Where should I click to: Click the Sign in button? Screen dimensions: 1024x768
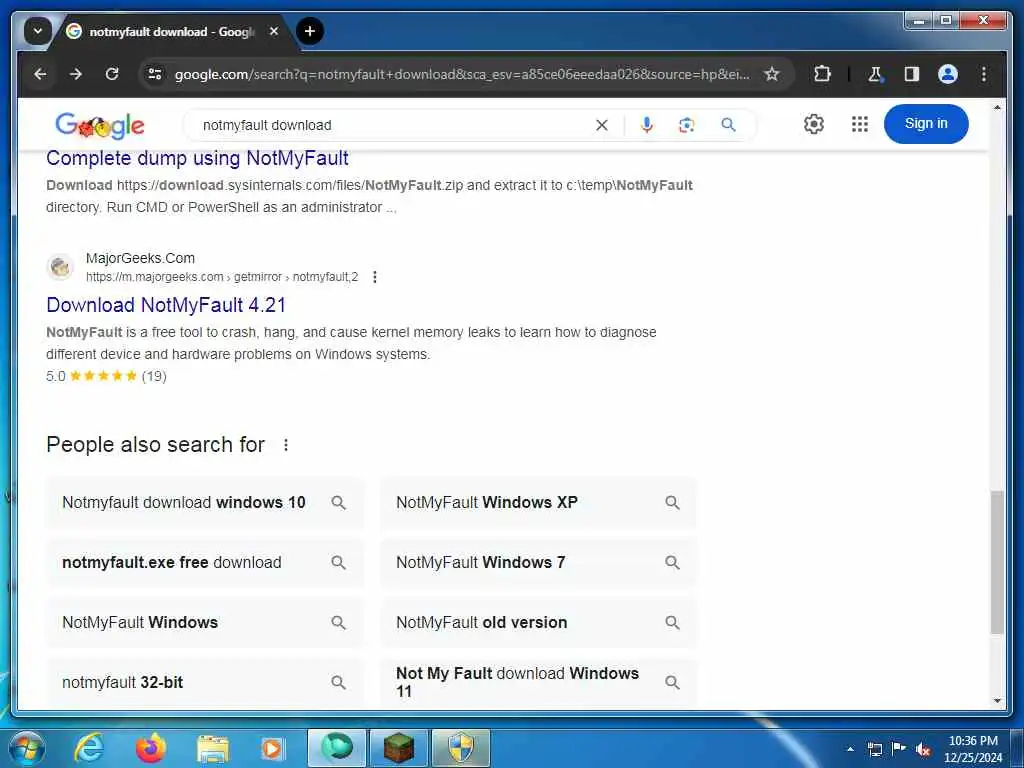pyautogui.click(x=925, y=123)
